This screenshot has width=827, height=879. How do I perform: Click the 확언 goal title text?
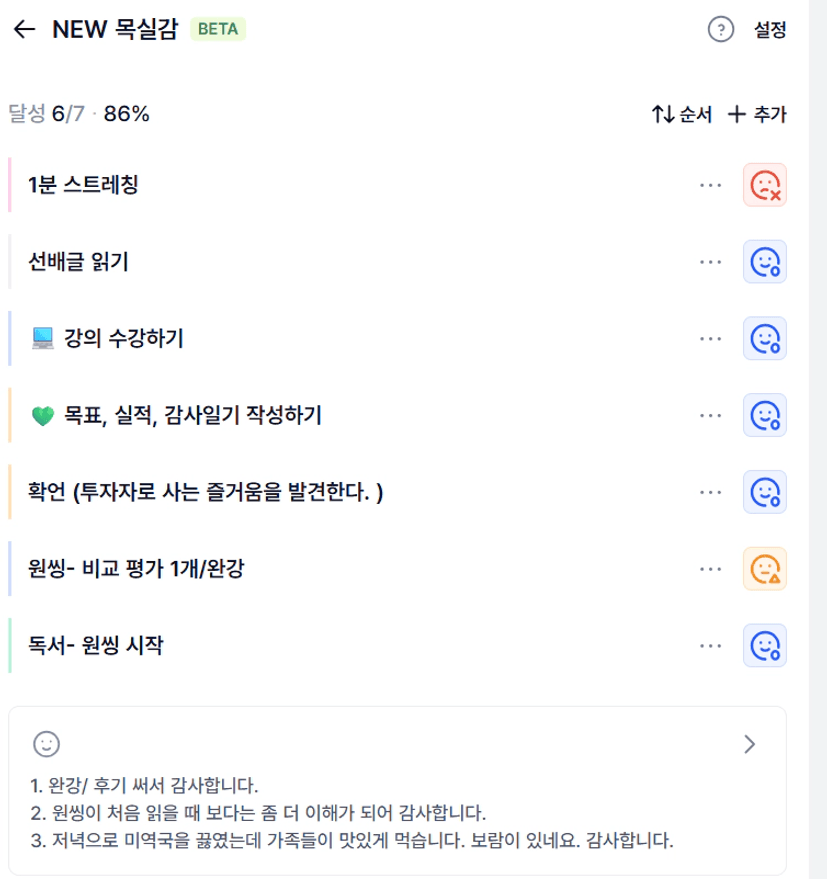[x=206, y=492]
